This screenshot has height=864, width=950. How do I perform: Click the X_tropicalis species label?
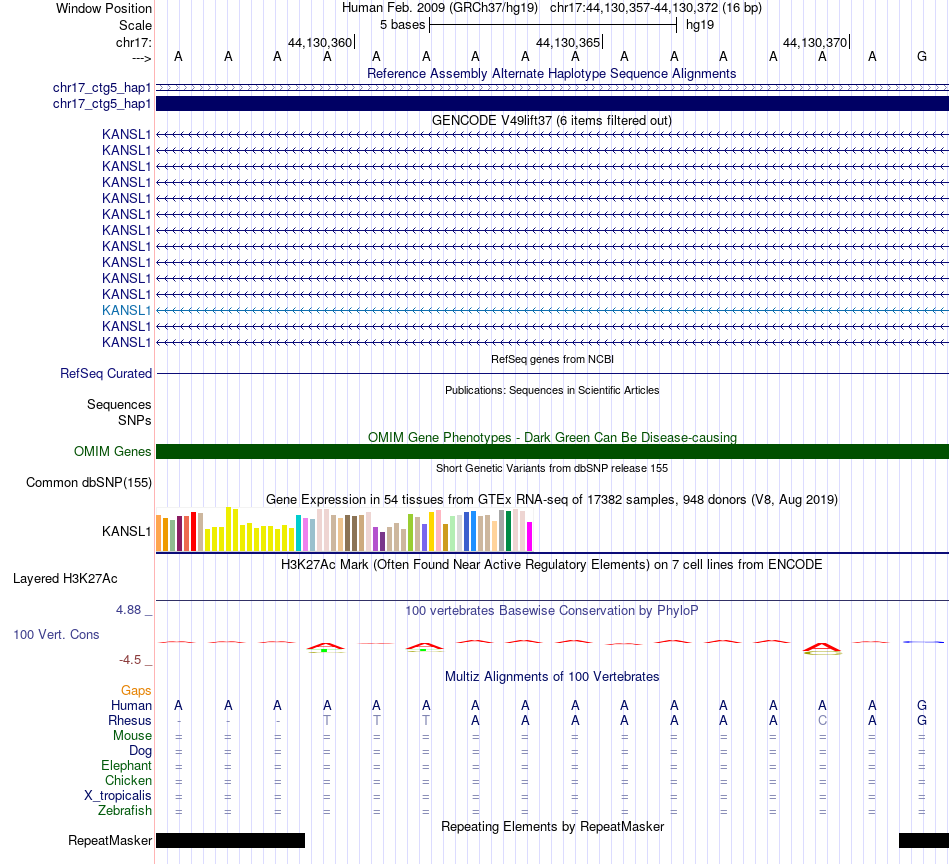(x=118, y=796)
